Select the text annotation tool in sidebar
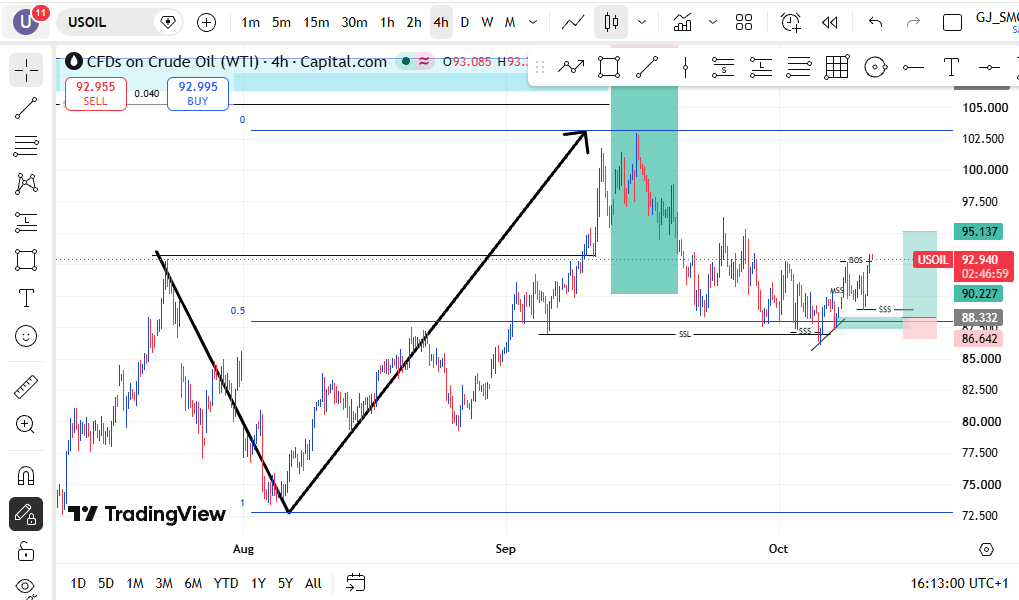The image size is (1019, 600). (26, 298)
